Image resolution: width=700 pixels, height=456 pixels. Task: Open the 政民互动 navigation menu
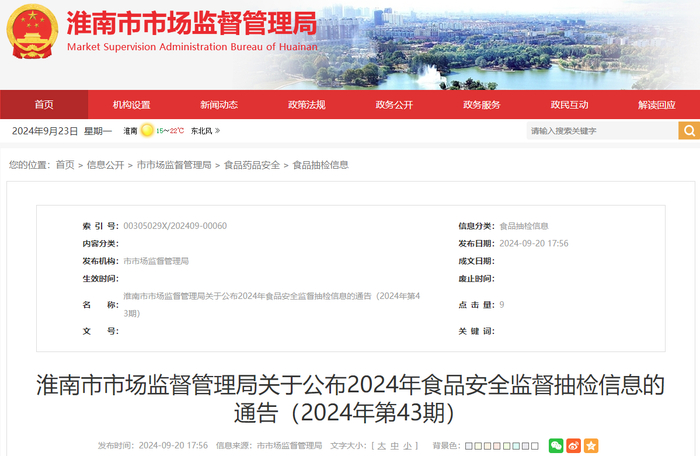(x=569, y=105)
